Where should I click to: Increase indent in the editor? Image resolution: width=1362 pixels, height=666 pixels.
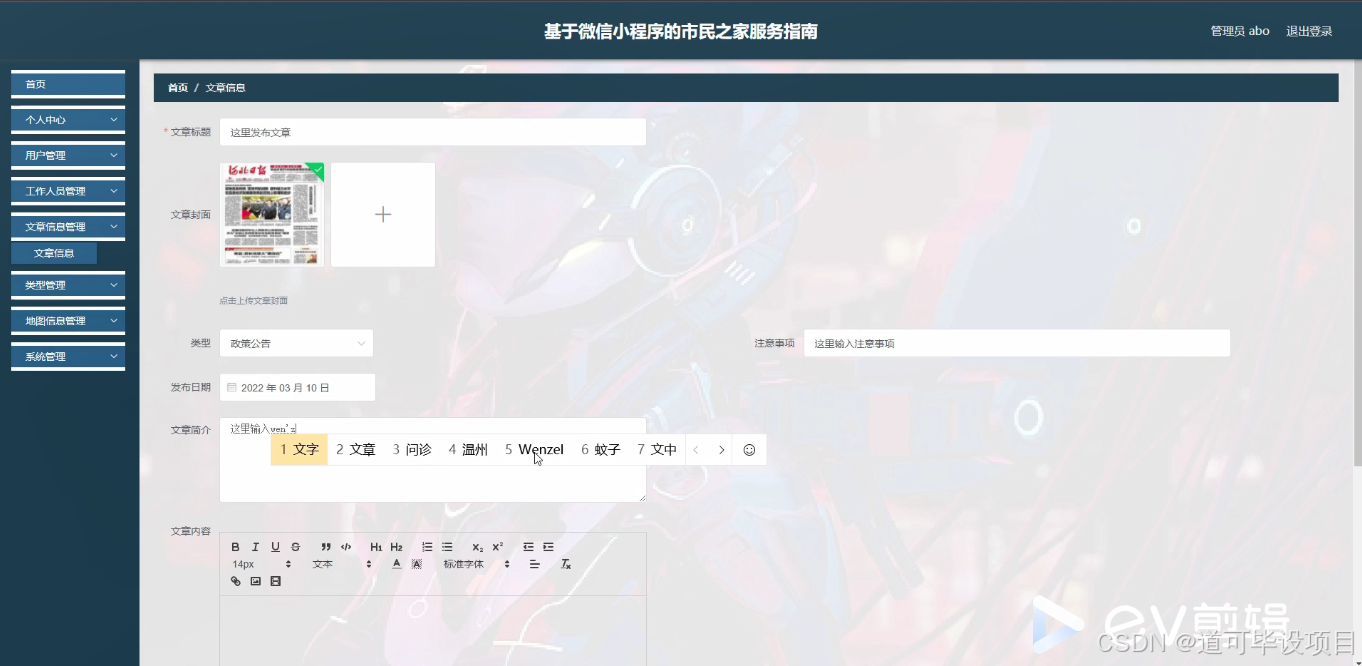click(x=548, y=547)
